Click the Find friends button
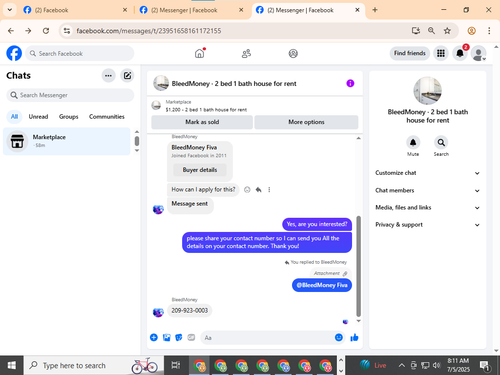The width and height of the screenshot is (500, 375). [x=409, y=53]
